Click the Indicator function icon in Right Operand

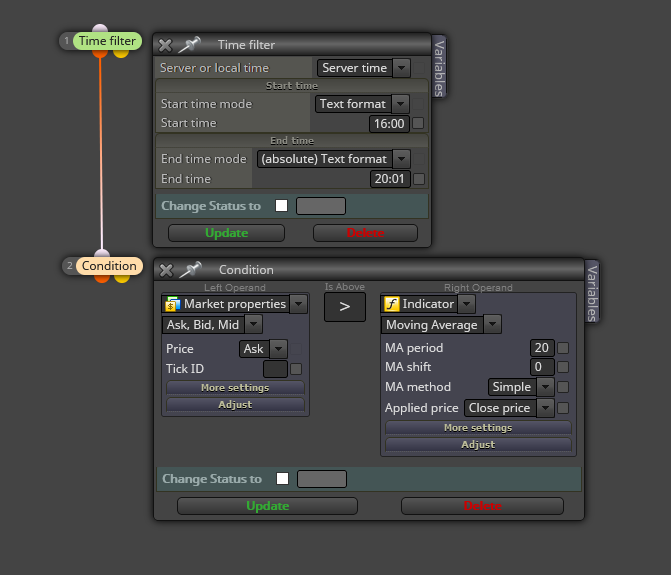392,304
